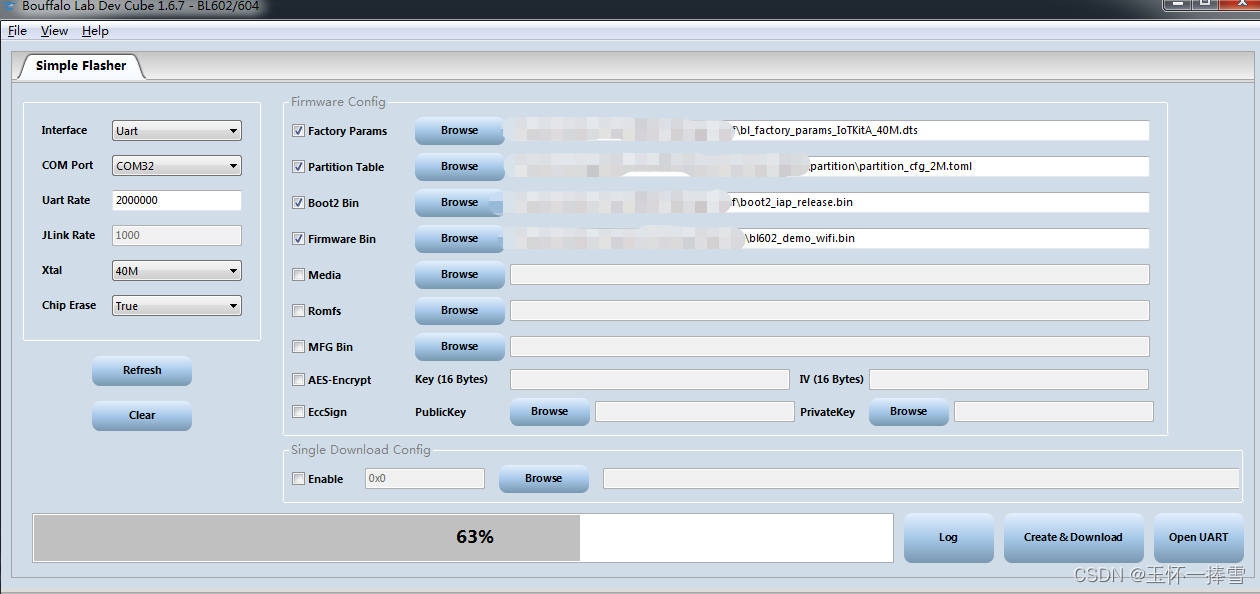Open the File menu
Screen dimensions: 1260x594
click(x=17, y=31)
